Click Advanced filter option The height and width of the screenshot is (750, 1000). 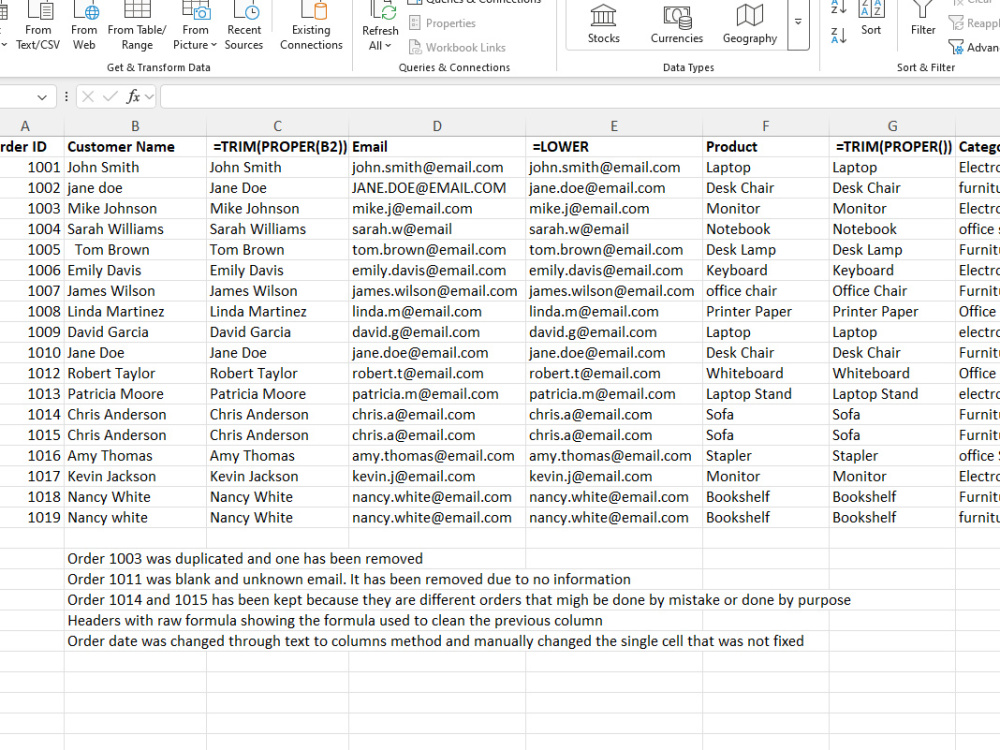974,47
